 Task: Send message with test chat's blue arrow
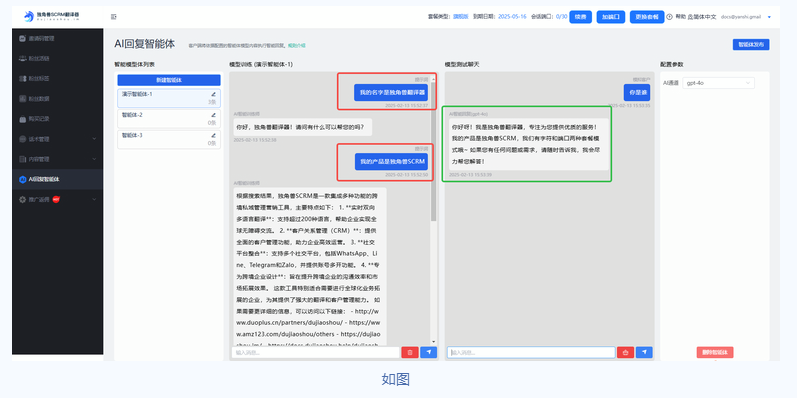click(x=644, y=352)
